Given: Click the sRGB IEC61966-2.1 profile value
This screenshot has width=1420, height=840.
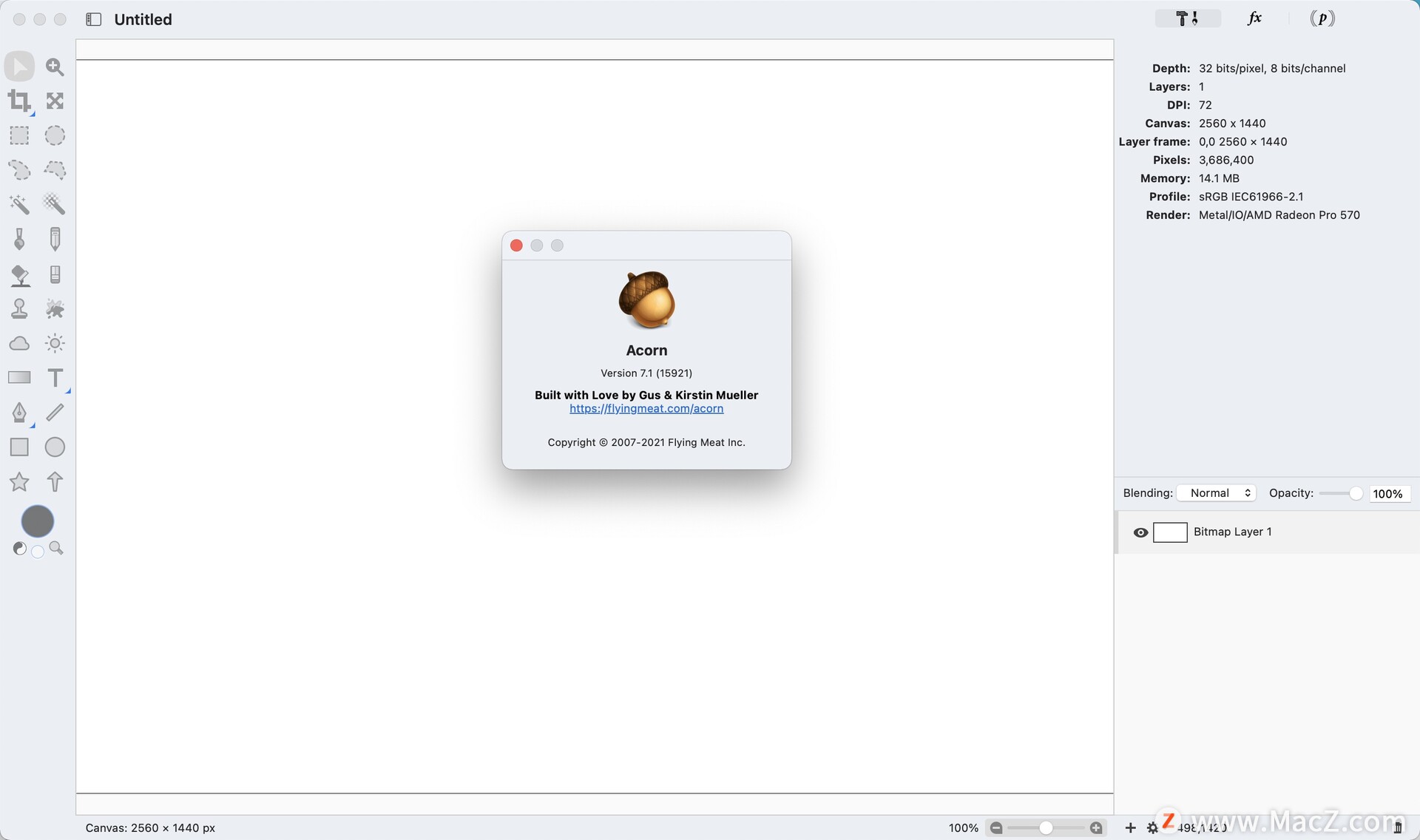Looking at the screenshot, I should [1251, 197].
